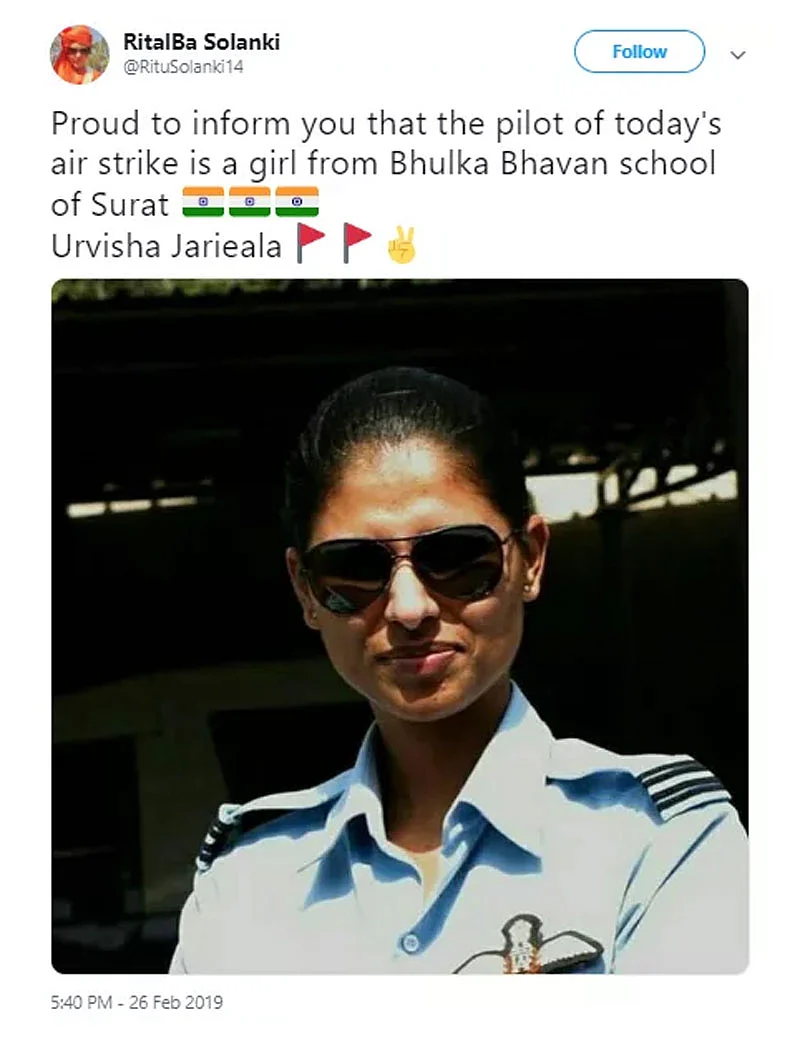Click the Follow button
Viewport: 800px width, 1062px height.
pyautogui.click(x=639, y=51)
